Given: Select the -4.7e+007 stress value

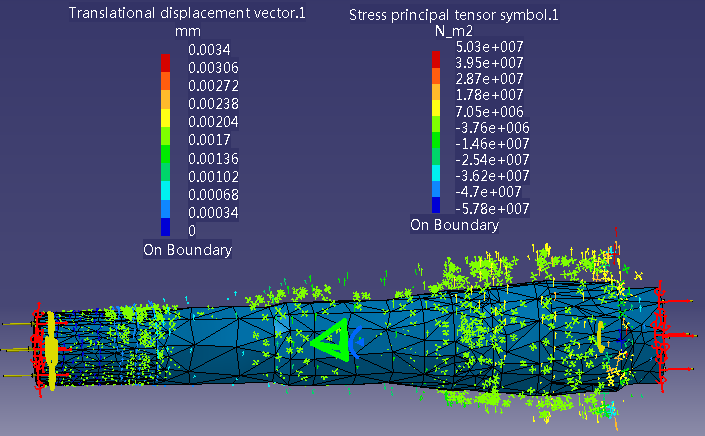Looking at the screenshot, I should pos(488,192).
